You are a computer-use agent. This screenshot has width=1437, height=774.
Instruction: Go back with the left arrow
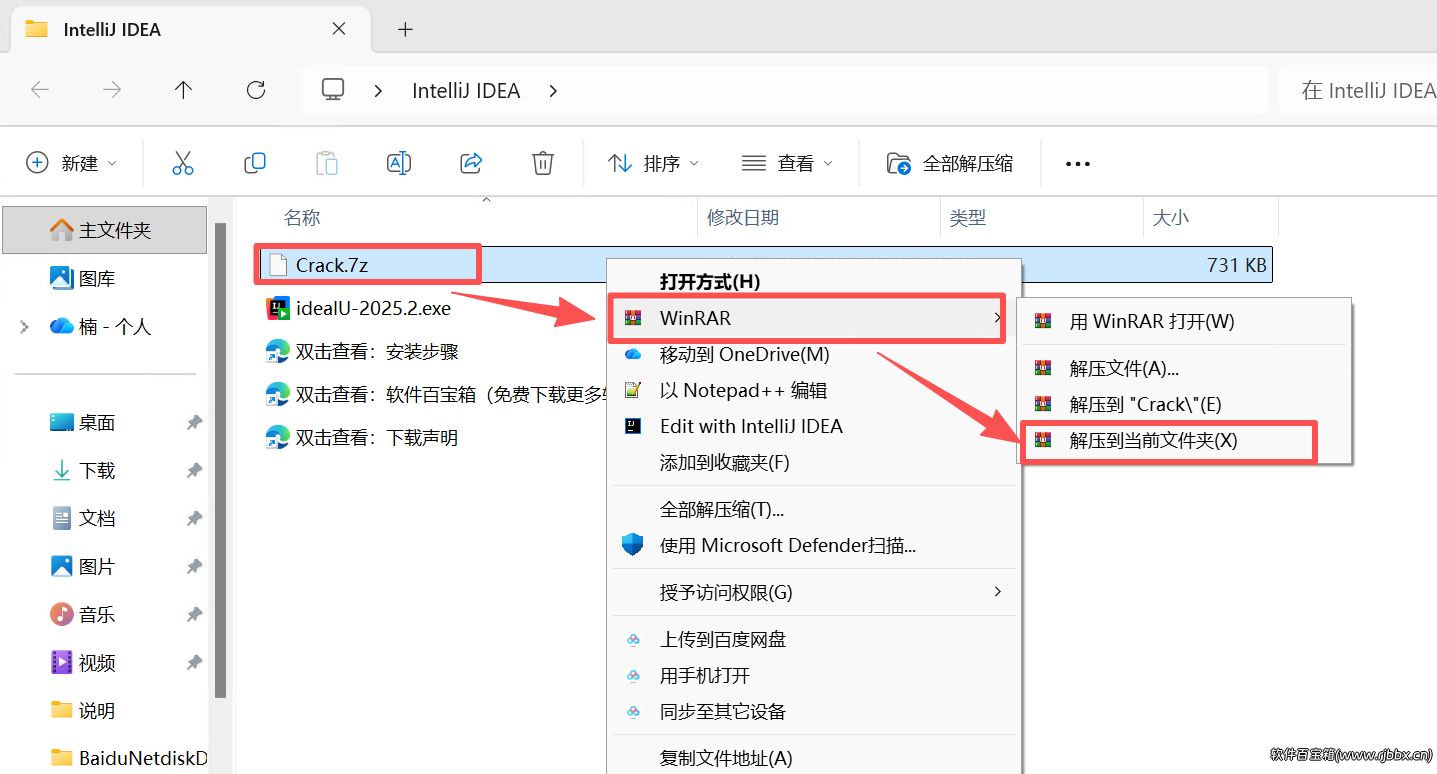(x=40, y=90)
